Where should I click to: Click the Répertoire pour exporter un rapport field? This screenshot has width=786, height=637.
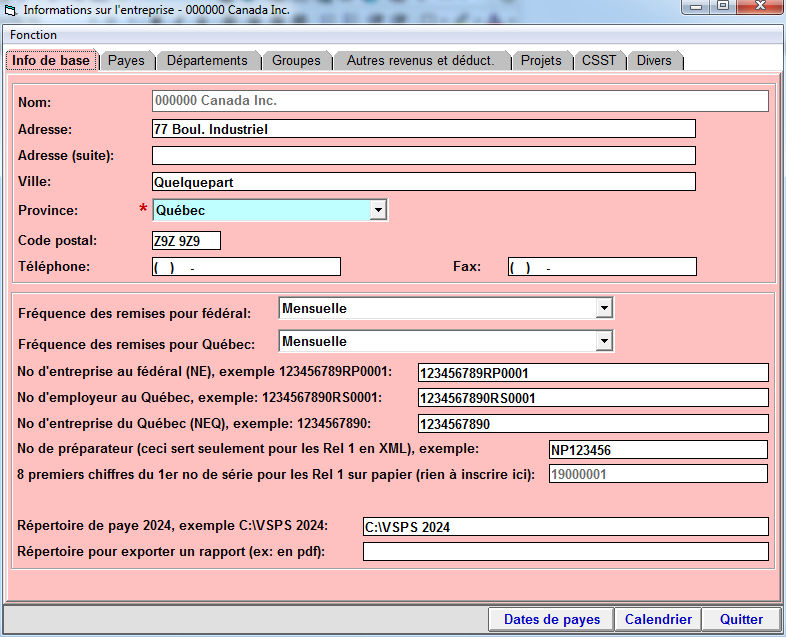coord(565,552)
